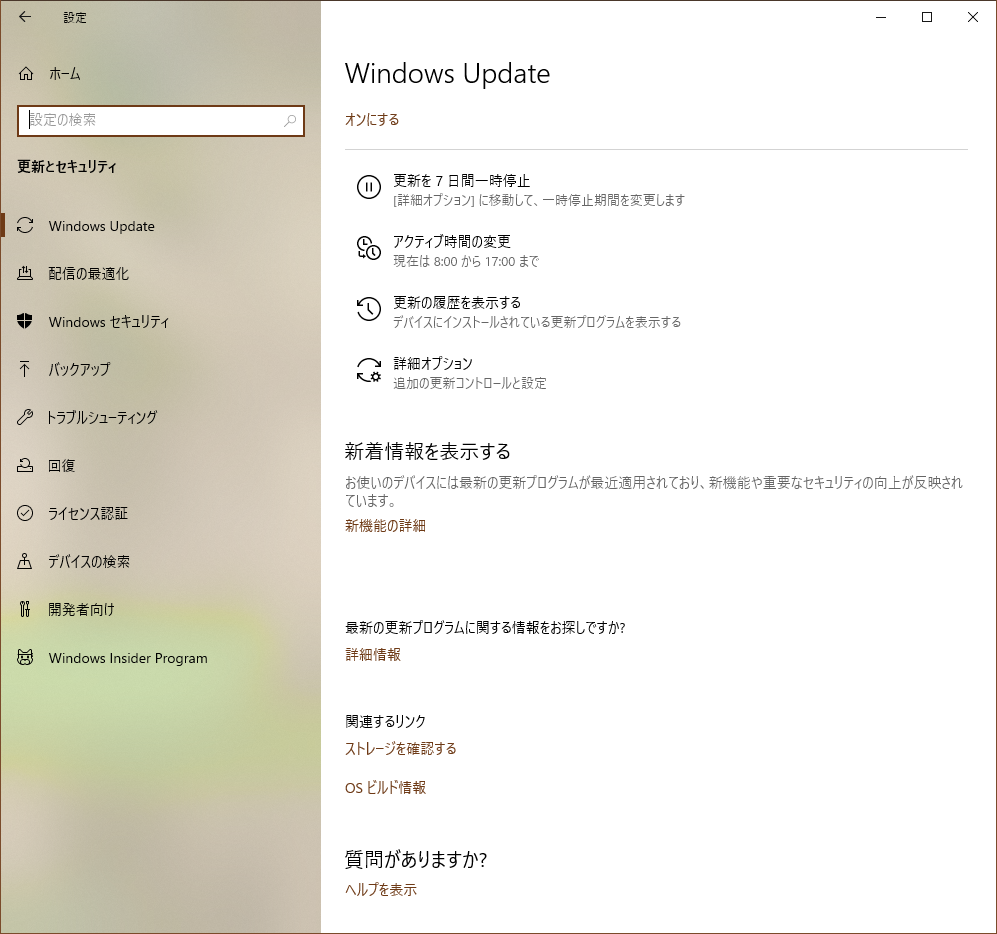Open 新機能の詳細 link
Image resolution: width=997 pixels, height=934 pixels.
click(x=385, y=526)
